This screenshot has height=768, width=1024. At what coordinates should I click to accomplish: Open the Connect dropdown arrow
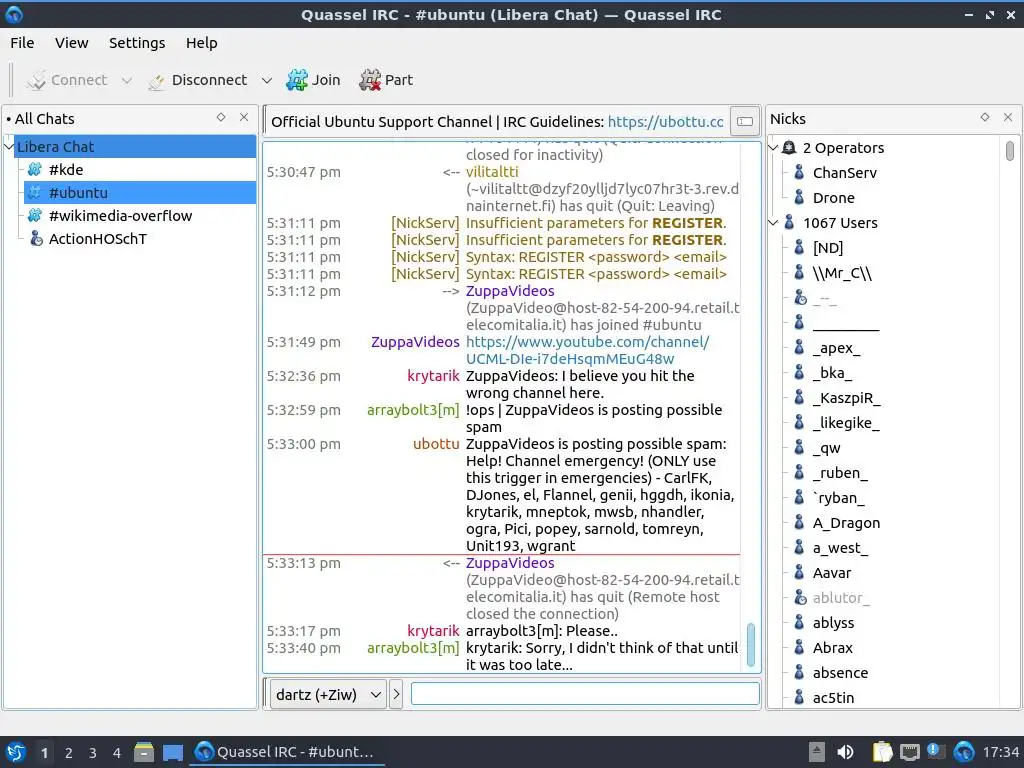(127, 80)
